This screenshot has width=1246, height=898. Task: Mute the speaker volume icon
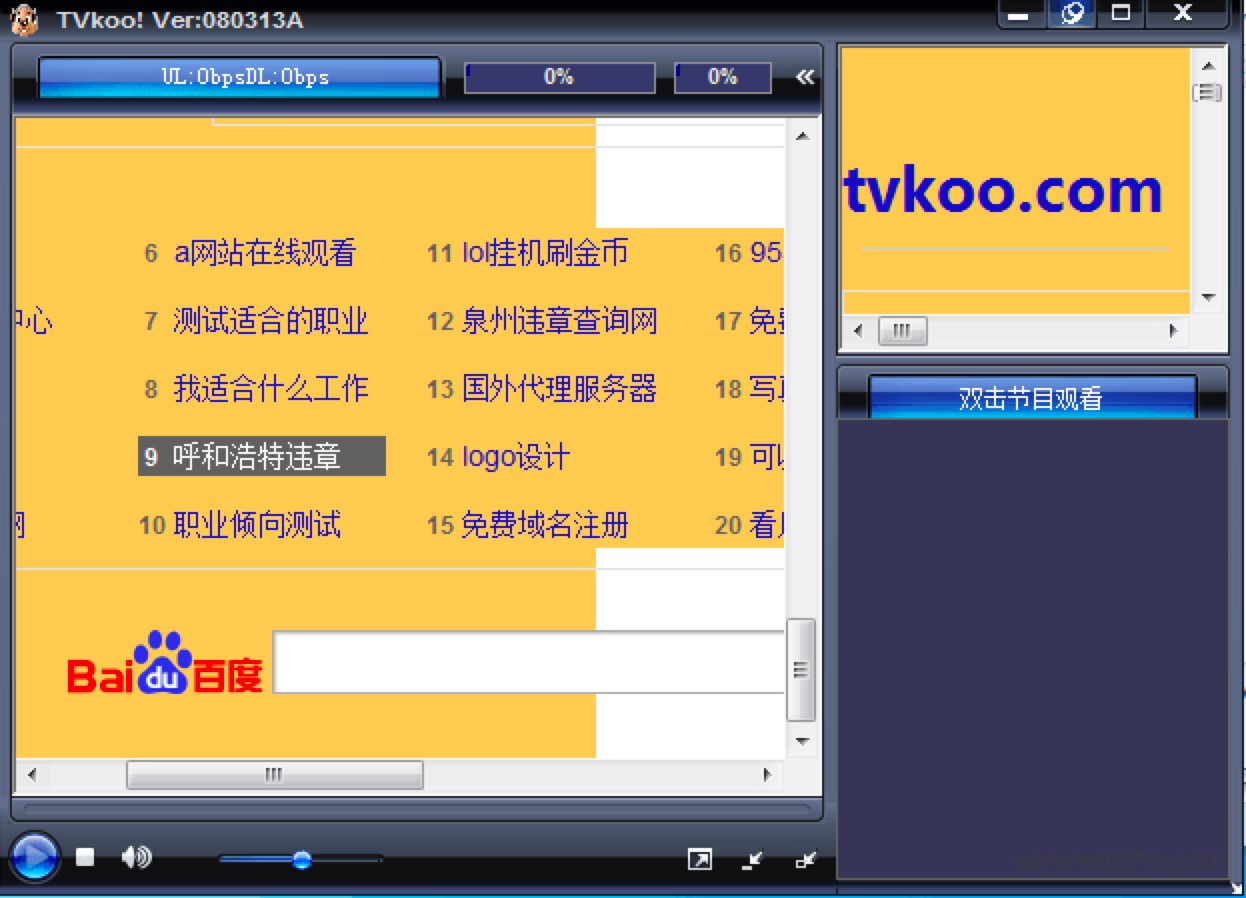137,856
